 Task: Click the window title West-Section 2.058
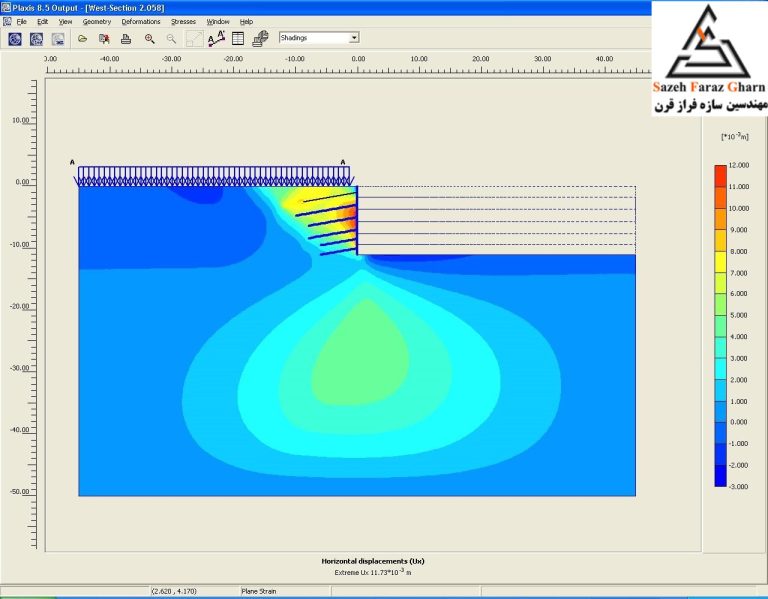[125, 8]
